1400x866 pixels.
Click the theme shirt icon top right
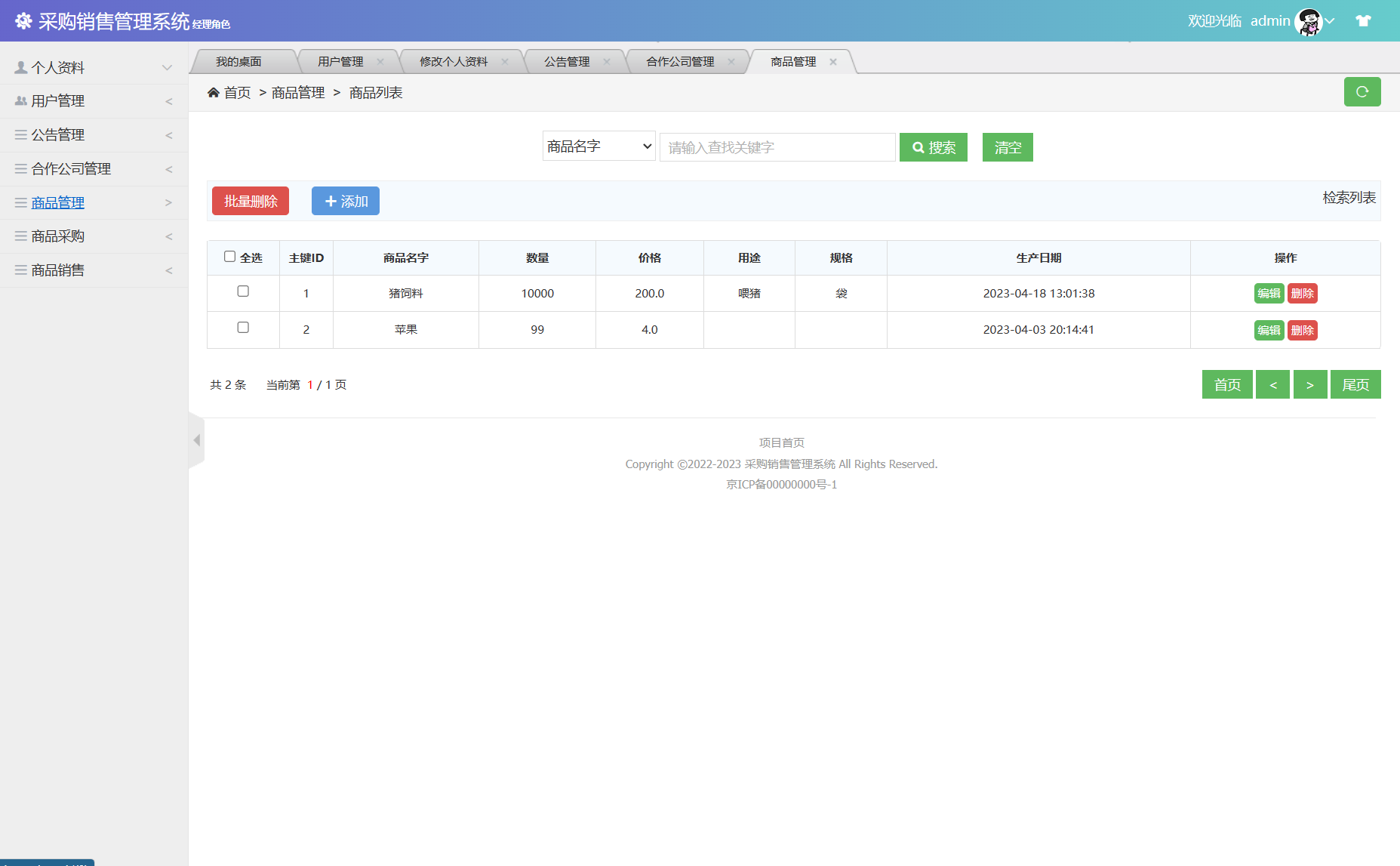coord(1363,20)
